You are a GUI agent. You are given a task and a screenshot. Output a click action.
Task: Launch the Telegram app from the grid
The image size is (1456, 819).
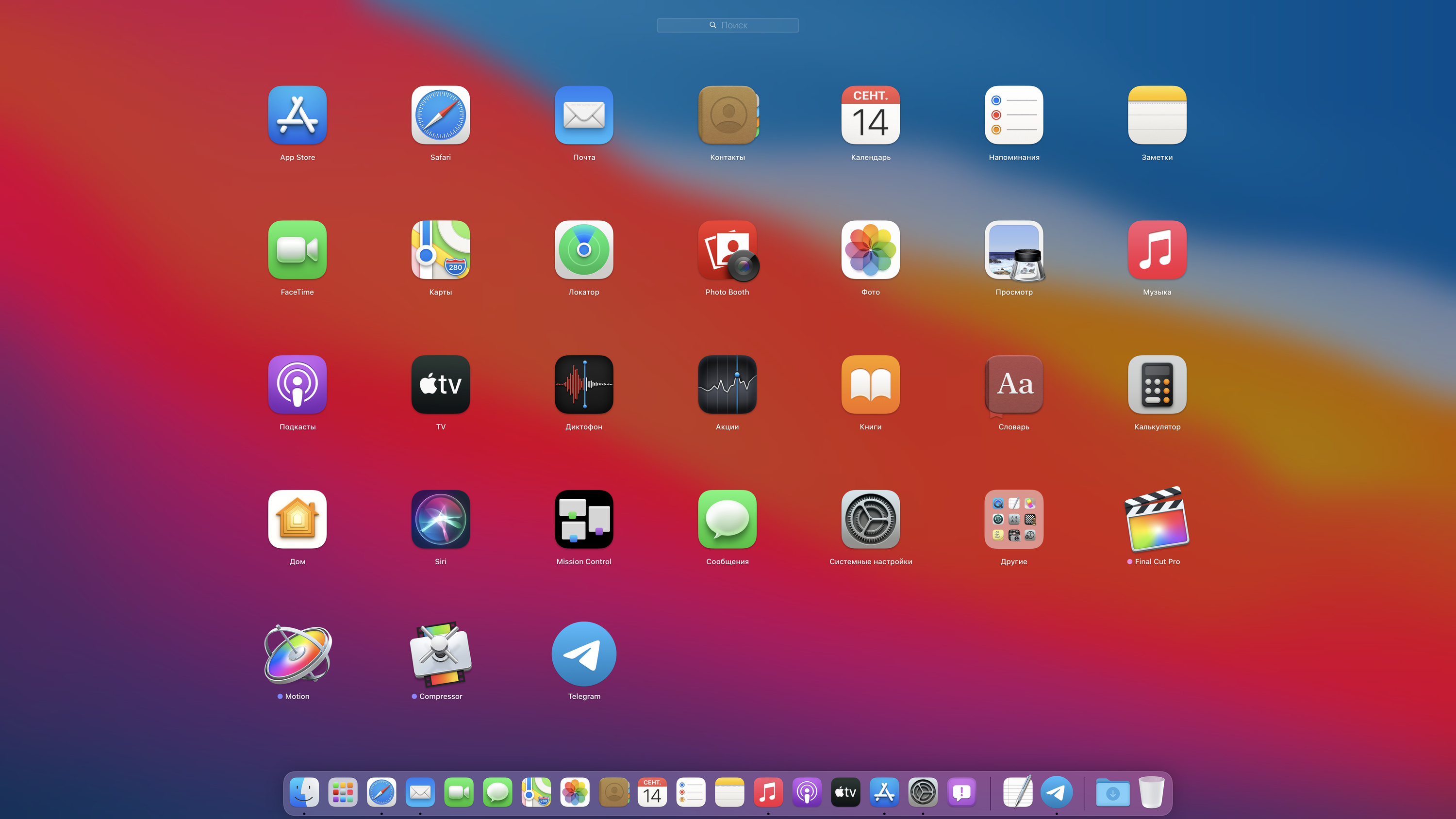point(584,654)
